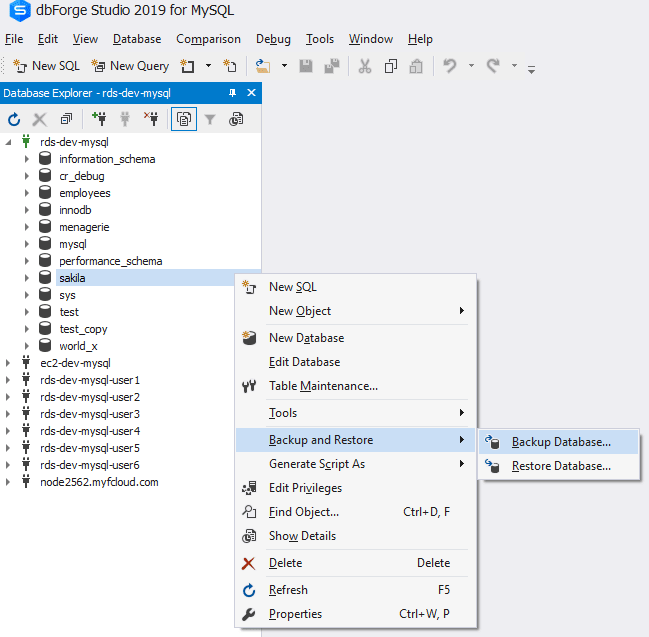Select Edit Database in context menu
Image resolution: width=649 pixels, height=637 pixels.
click(x=355, y=362)
